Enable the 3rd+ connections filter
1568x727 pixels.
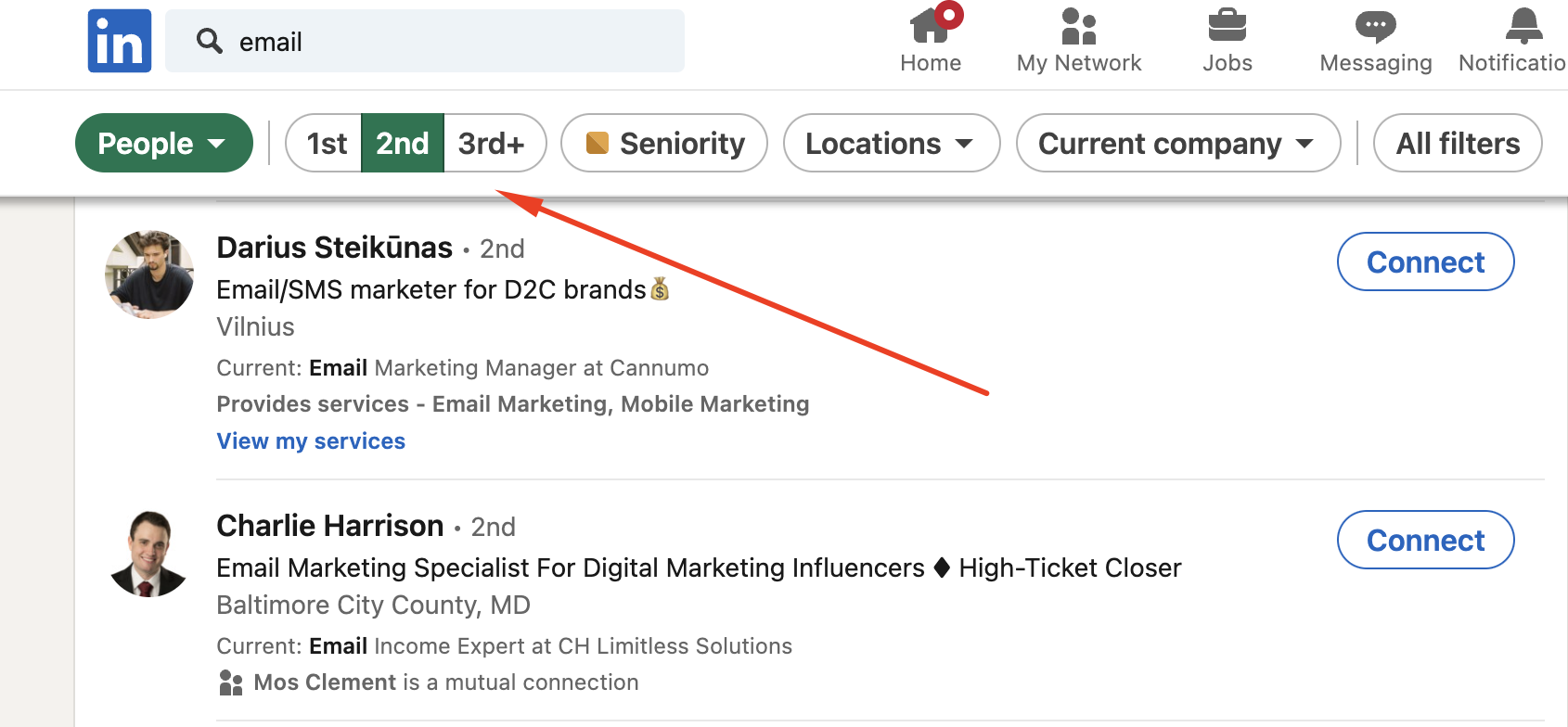[x=492, y=143]
